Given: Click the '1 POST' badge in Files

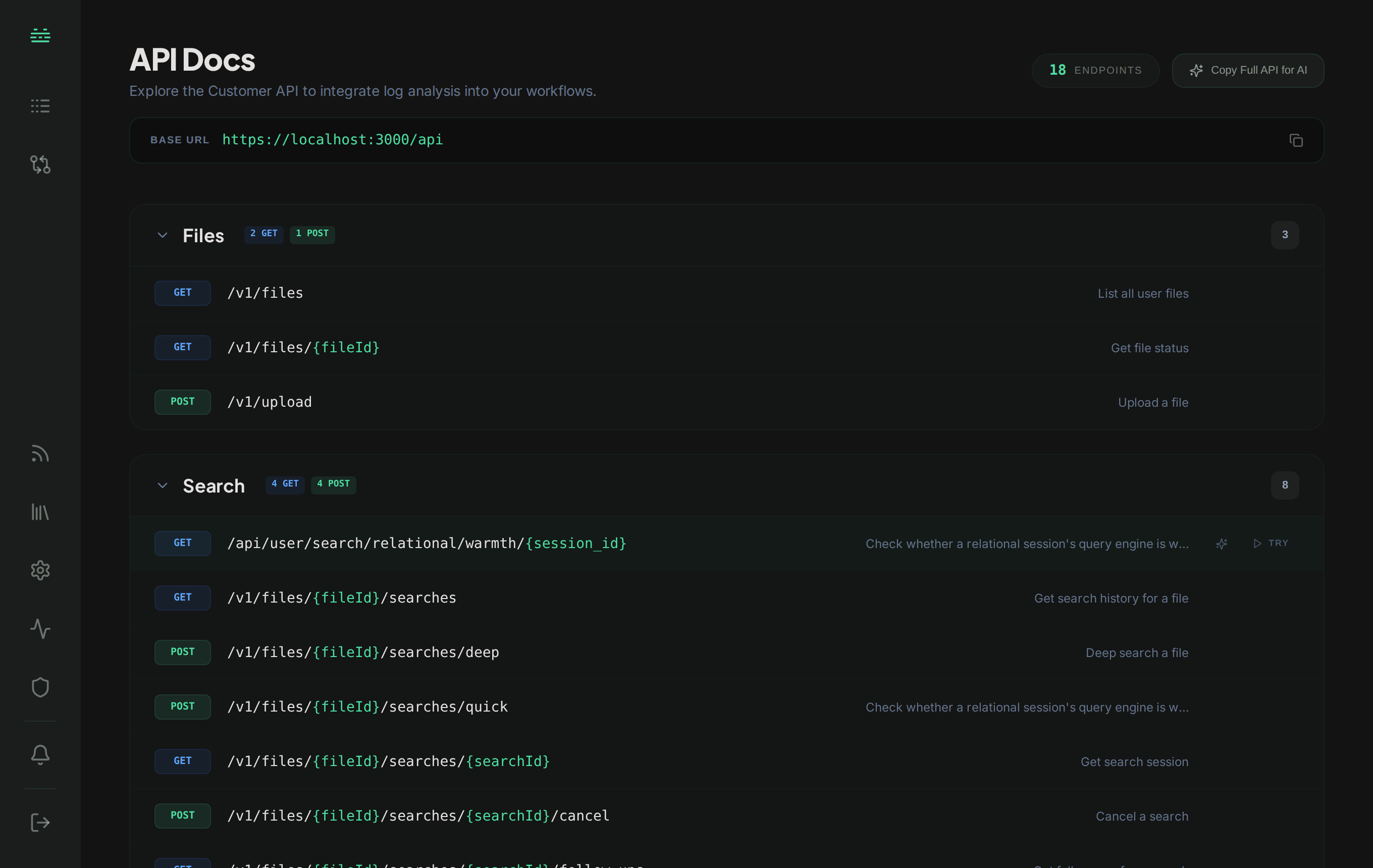Looking at the screenshot, I should 312,234.
